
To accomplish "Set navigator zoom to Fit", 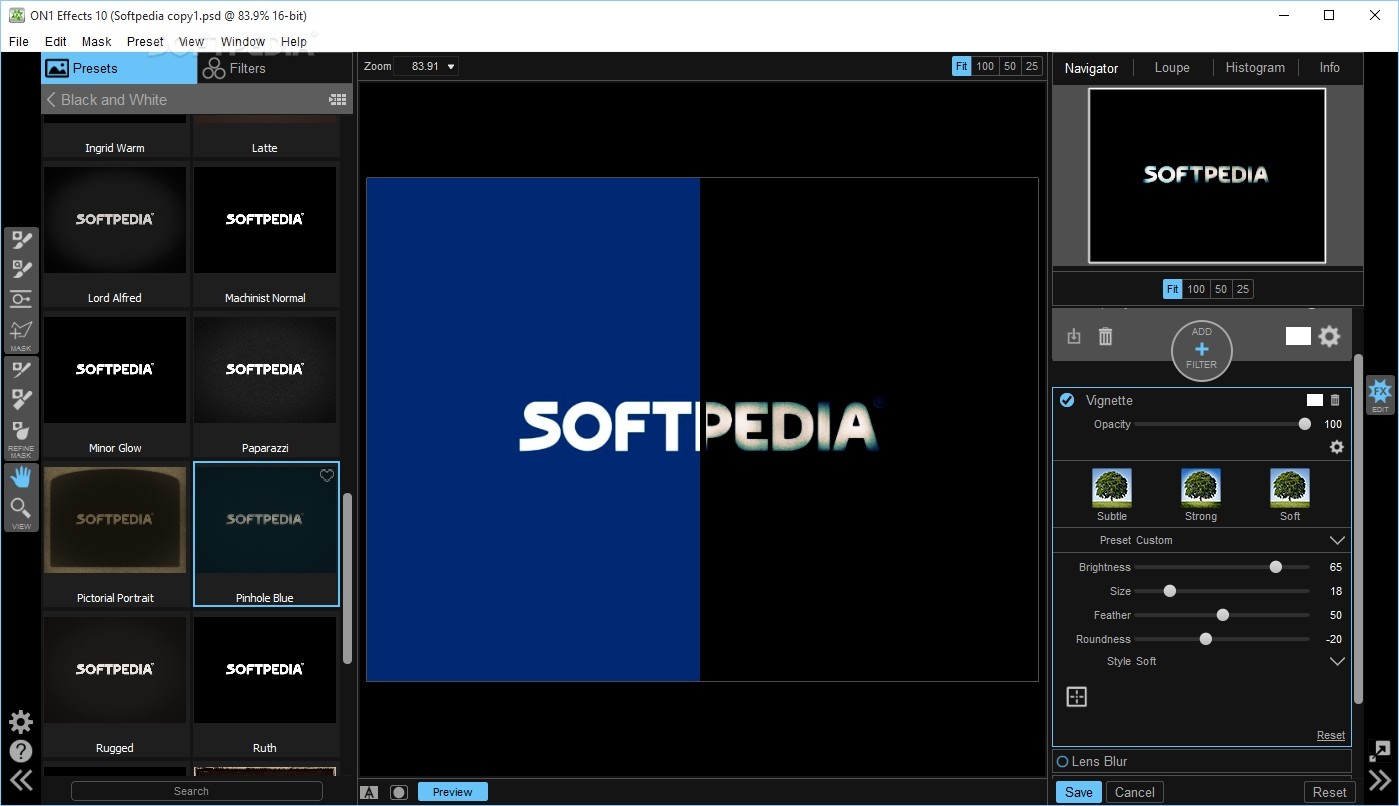I will (1173, 289).
